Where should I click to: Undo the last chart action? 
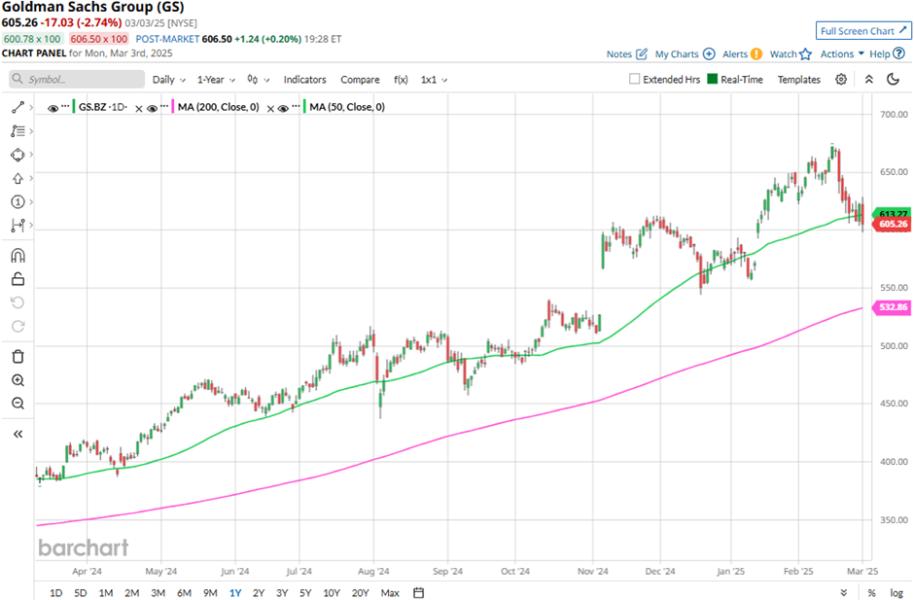(17, 303)
